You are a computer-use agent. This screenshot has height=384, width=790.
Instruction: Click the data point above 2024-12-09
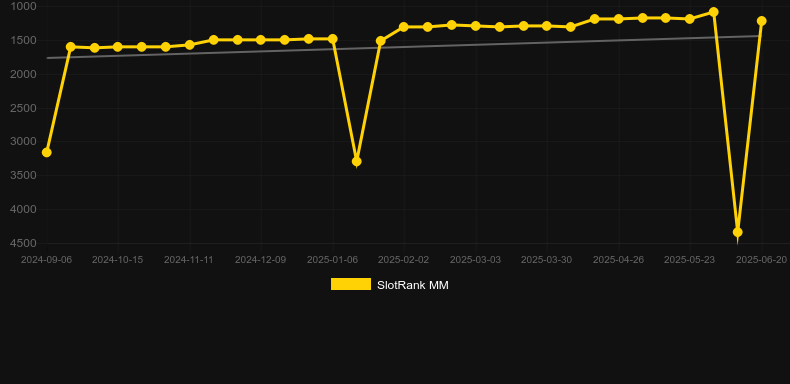tap(260, 40)
